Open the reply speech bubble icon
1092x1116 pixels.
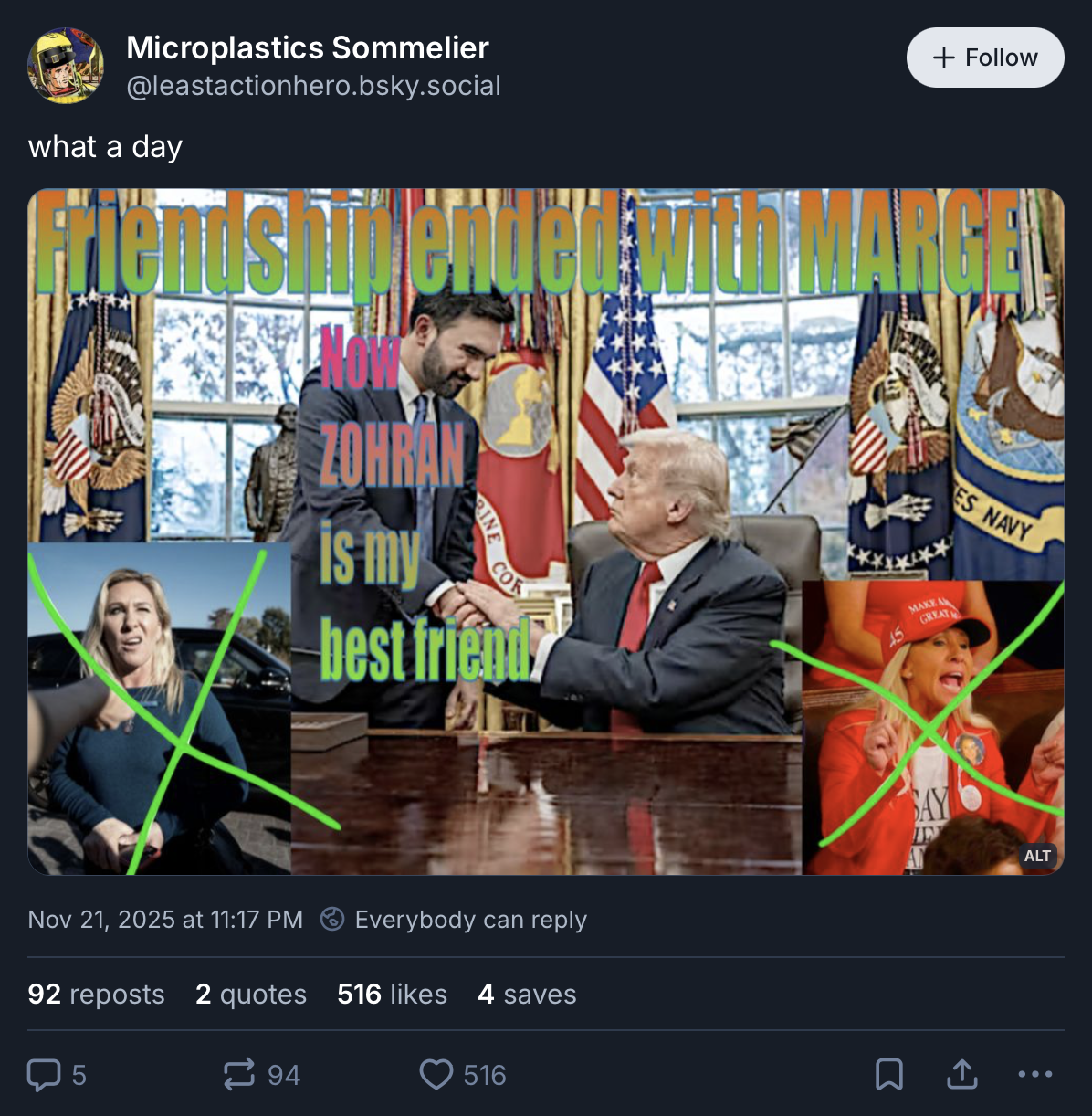point(44,1075)
